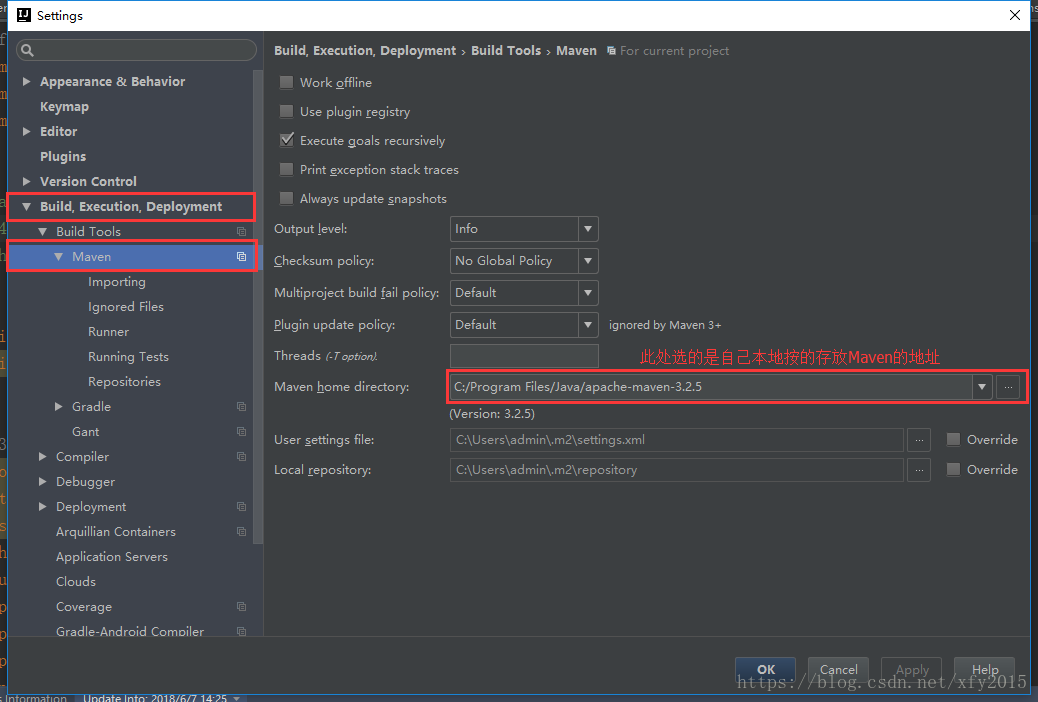Click the Cancel button
The image size is (1038, 702).
(839, 669)
